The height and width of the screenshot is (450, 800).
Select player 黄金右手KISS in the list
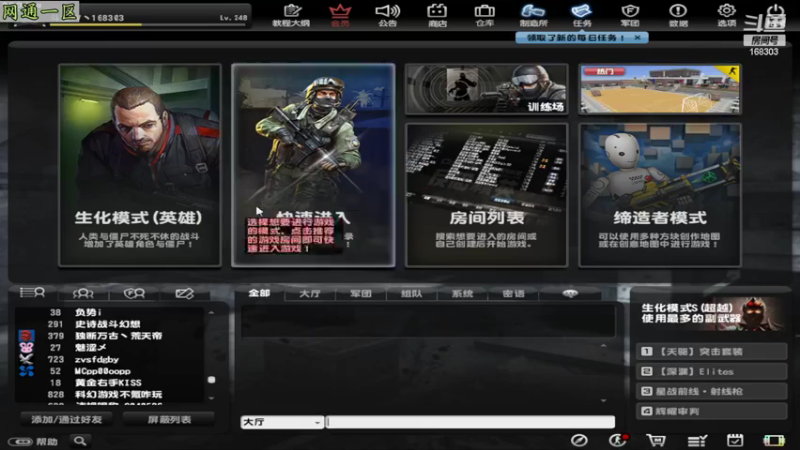click(x=110, y=383)
